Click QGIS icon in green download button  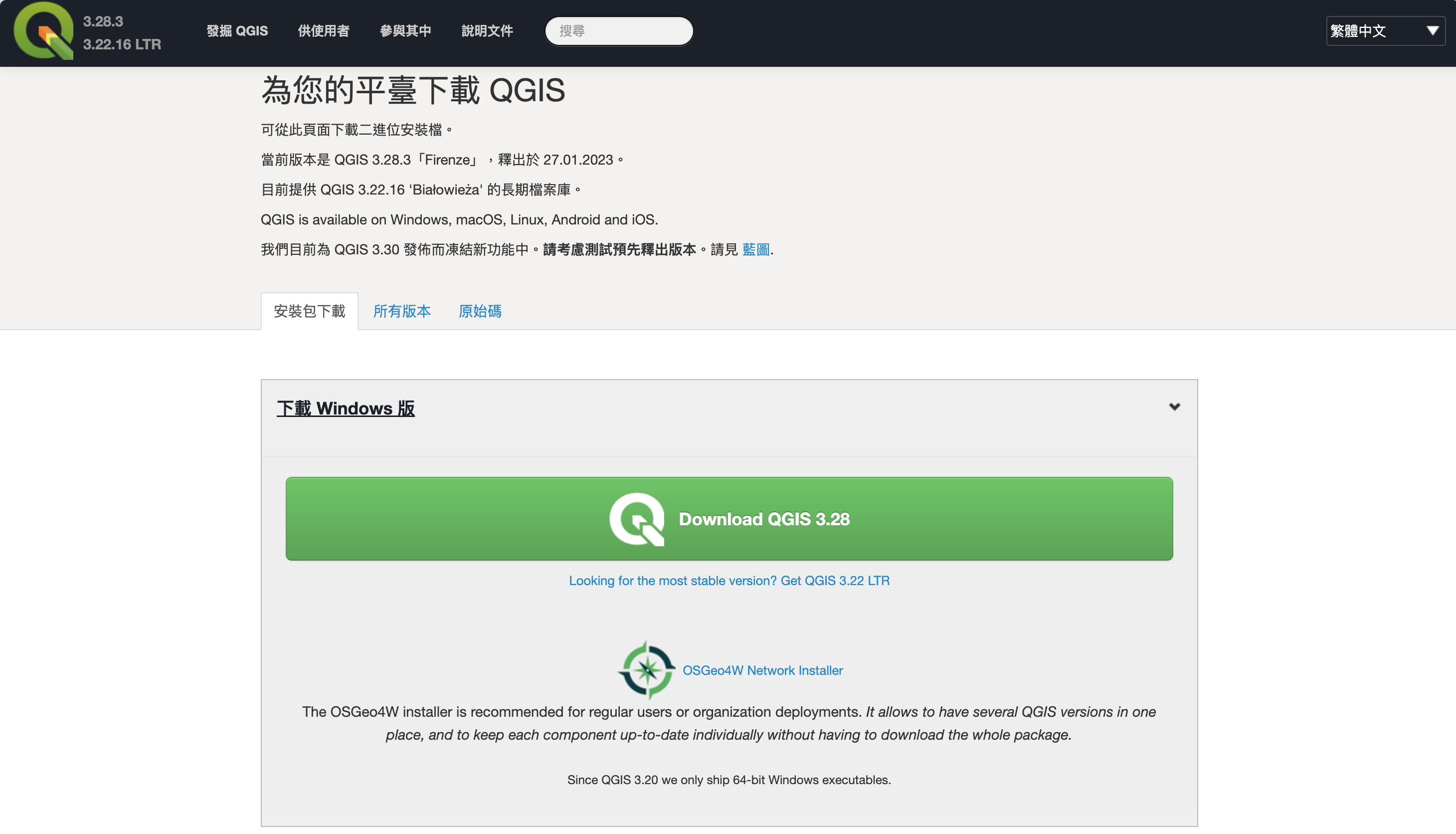click(x=637, y=519)
